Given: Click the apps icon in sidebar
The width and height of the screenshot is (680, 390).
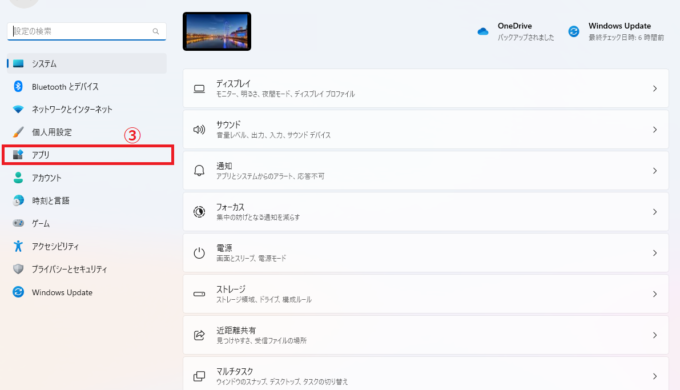Looking at the screenshot, I should click(18, 154).
